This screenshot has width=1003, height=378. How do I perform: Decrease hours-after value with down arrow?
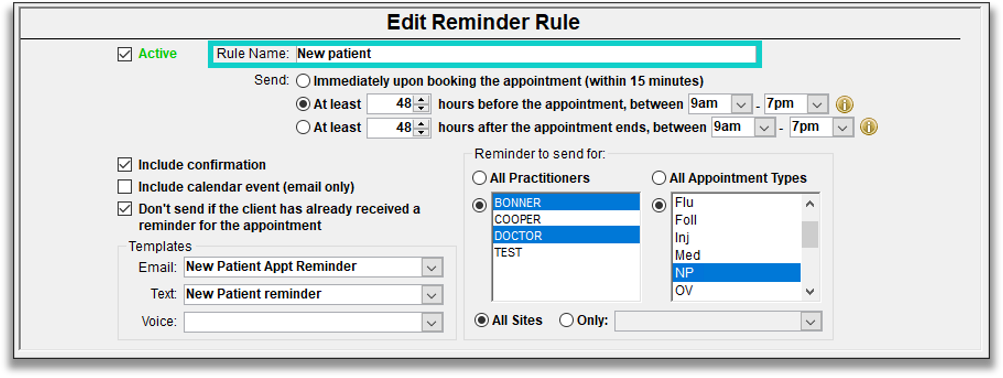point(421,132)
